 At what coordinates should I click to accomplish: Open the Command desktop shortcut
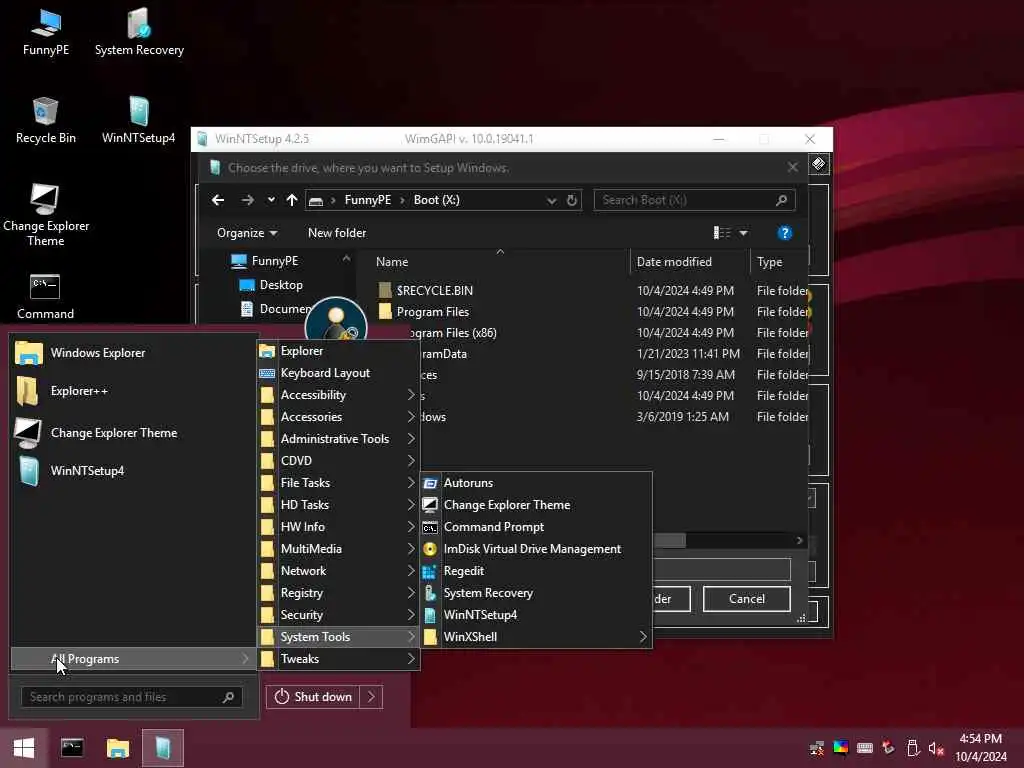click(45, 297)
